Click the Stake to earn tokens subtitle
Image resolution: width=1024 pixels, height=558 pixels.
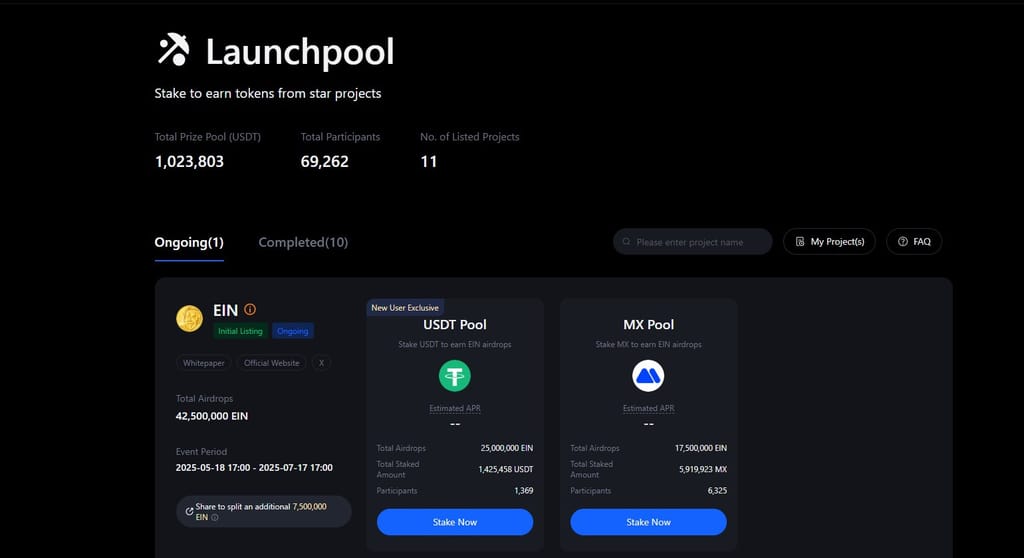[x=268, y=93]
